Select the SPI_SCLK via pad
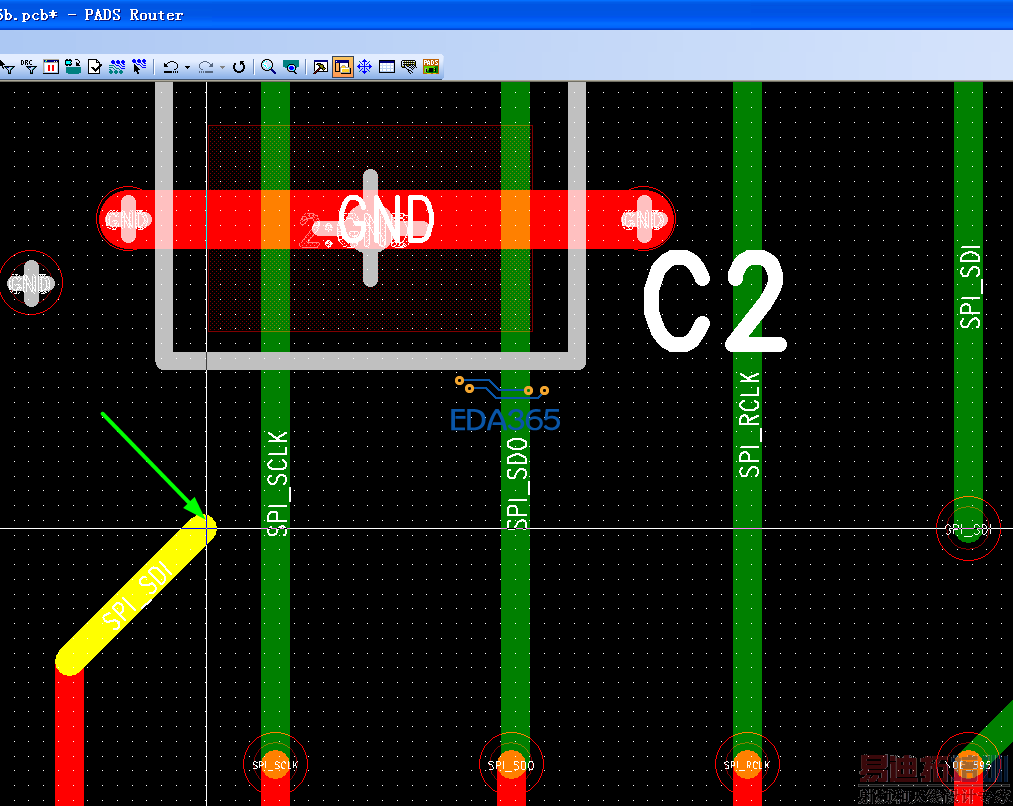Viewport: 1013px width, 806px height. pyautogui.click(x=275, y=765)
